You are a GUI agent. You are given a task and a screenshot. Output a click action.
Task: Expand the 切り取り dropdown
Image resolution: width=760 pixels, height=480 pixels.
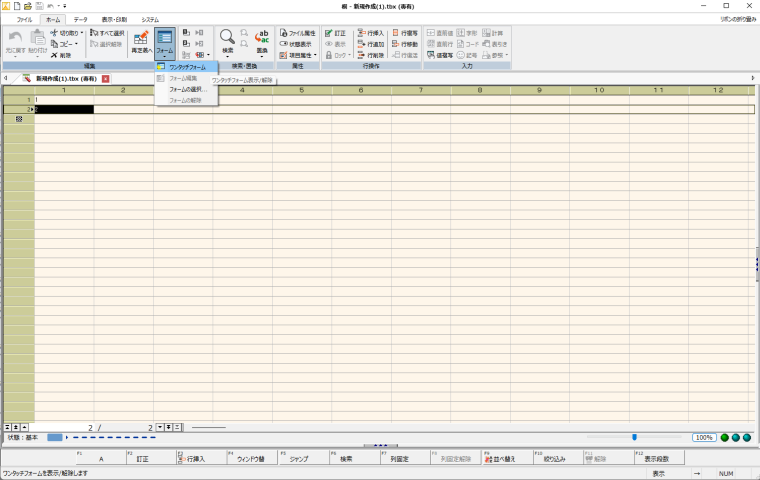(84, 33)
